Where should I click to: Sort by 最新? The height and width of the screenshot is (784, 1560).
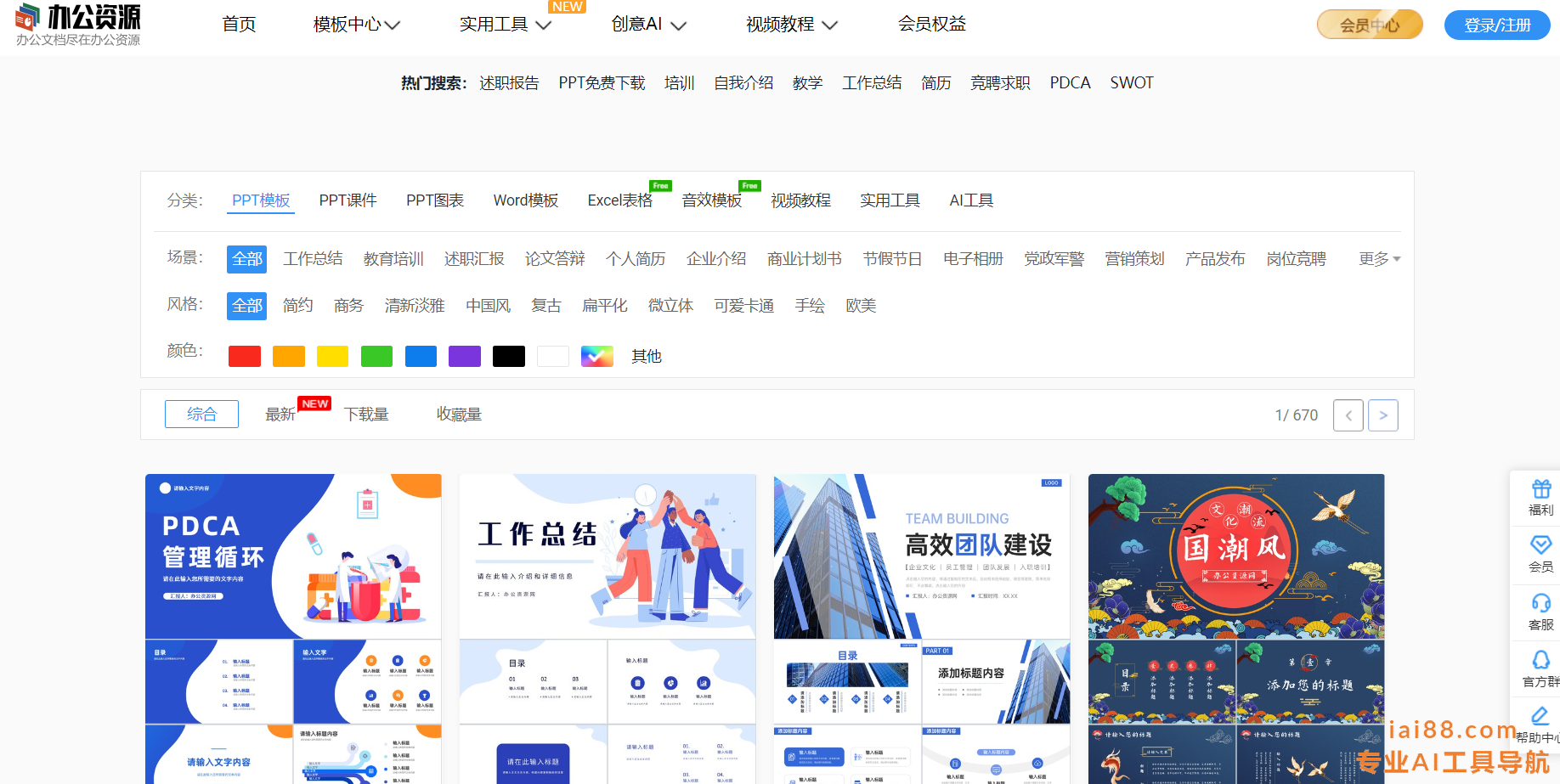click(280, 415)
